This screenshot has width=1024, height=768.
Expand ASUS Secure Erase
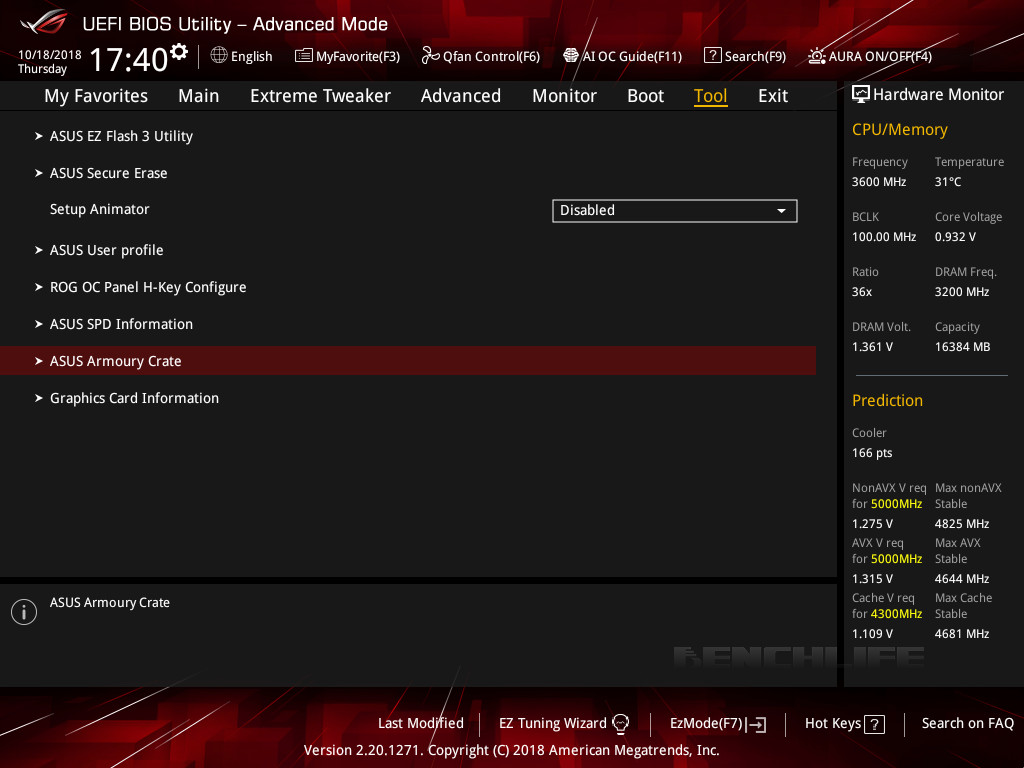click(108, 173)
